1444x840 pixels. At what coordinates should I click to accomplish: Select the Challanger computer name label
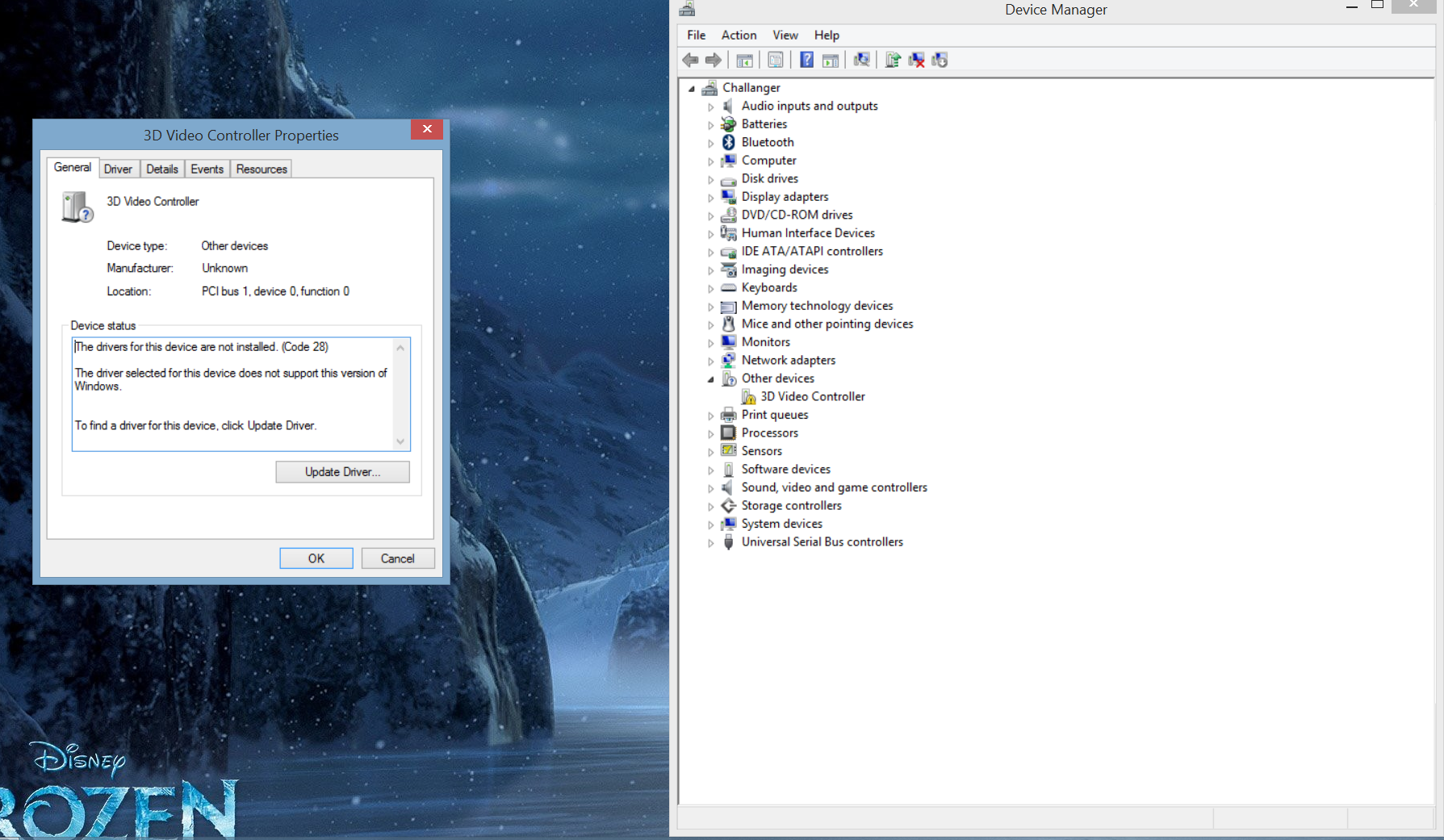(751, 87)
